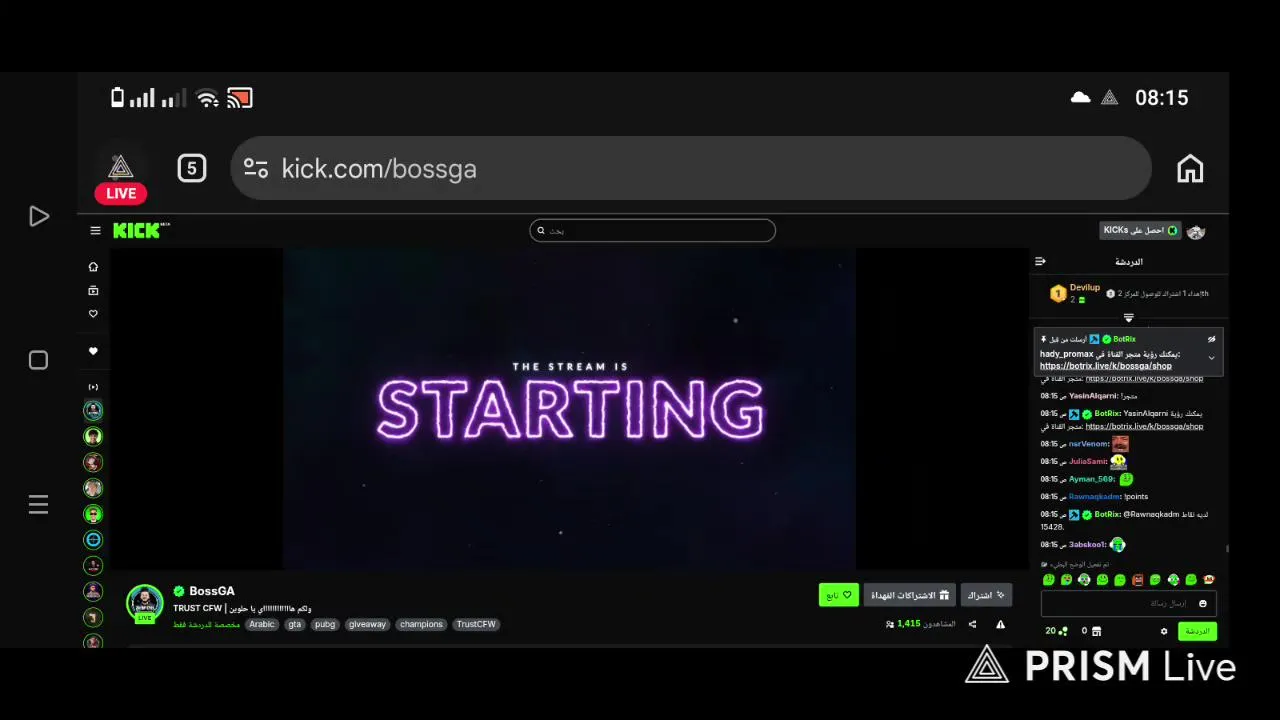
Task: Open the channel points shop icon
Action: point(1096,632)
